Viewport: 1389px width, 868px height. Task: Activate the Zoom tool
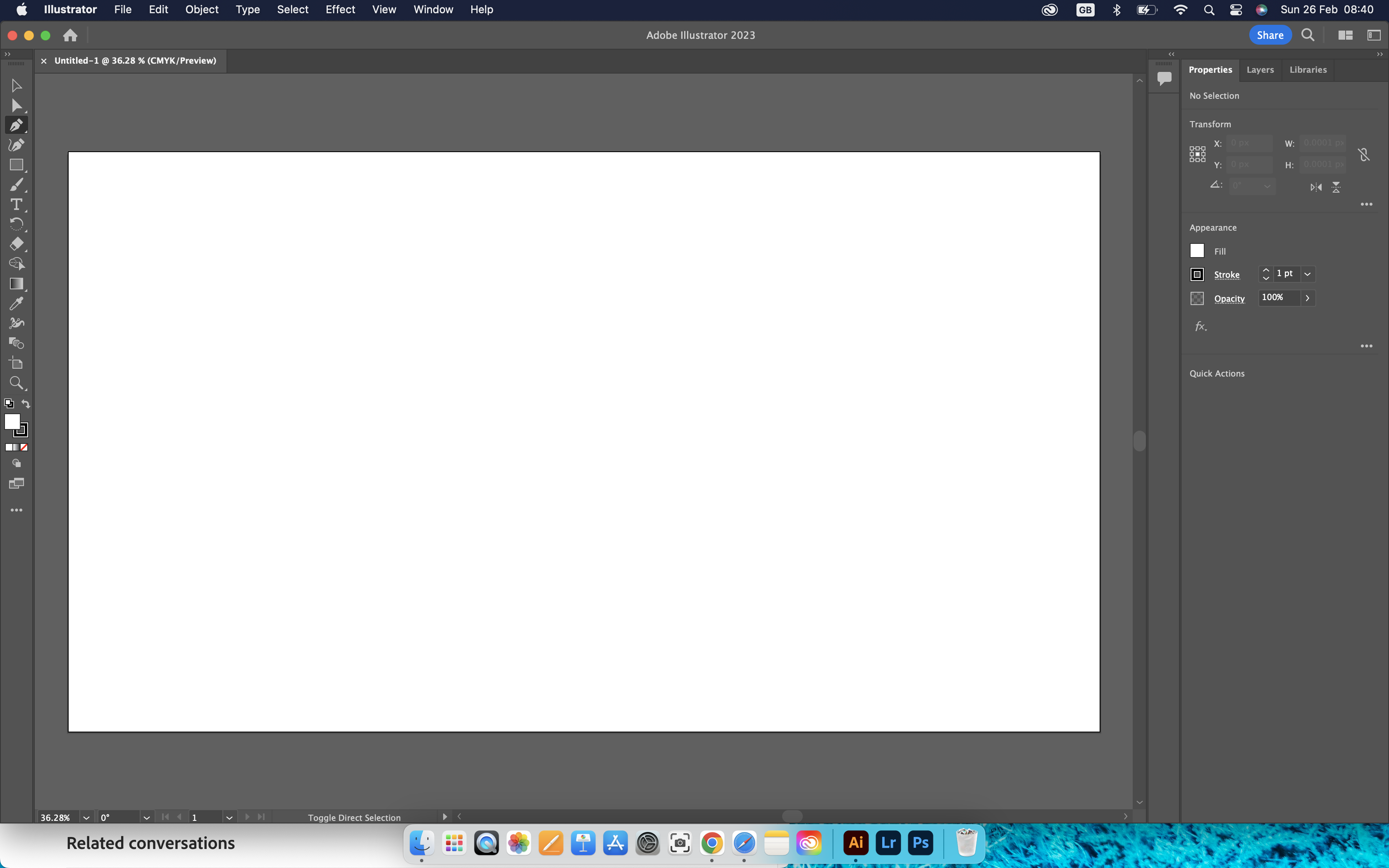(16, 383)
